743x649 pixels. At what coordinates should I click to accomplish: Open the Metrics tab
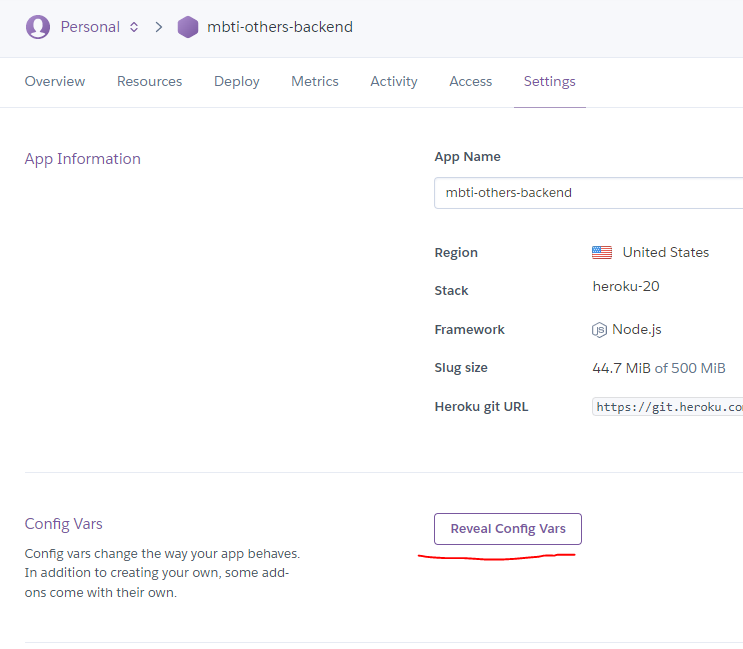(x=315, y=81)
